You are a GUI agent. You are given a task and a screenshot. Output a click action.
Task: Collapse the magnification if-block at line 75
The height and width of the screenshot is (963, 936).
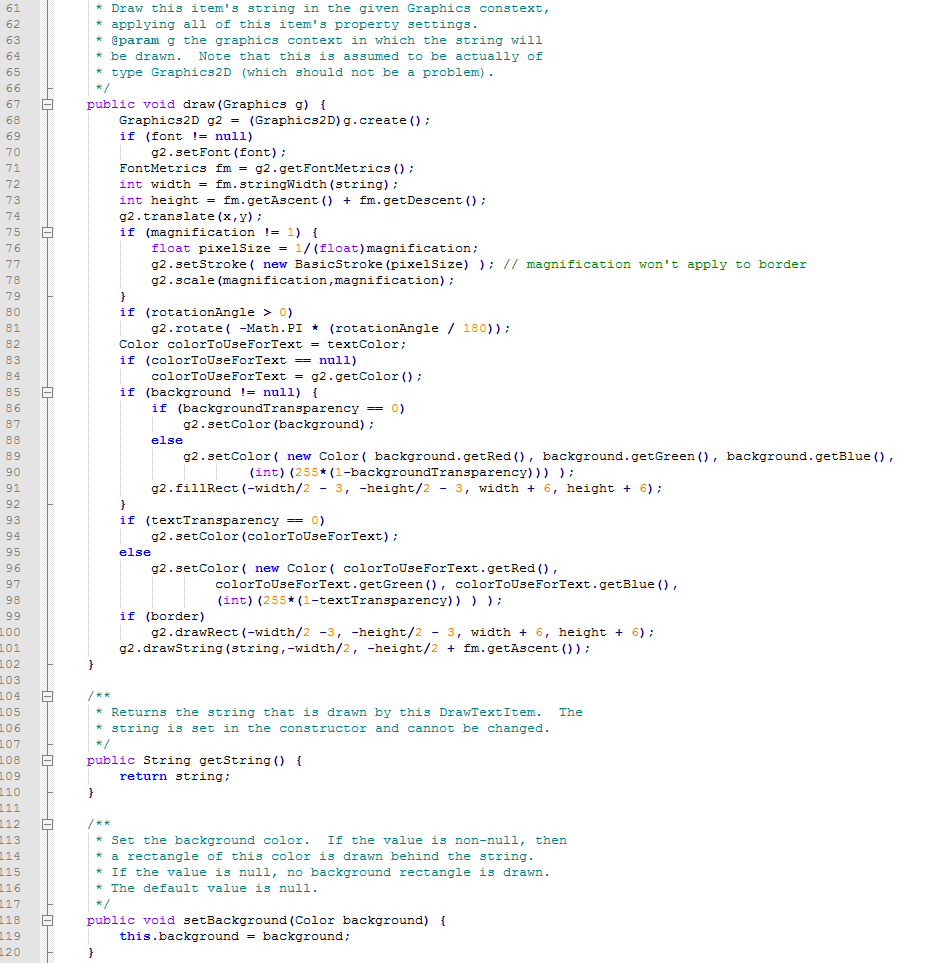46,231
